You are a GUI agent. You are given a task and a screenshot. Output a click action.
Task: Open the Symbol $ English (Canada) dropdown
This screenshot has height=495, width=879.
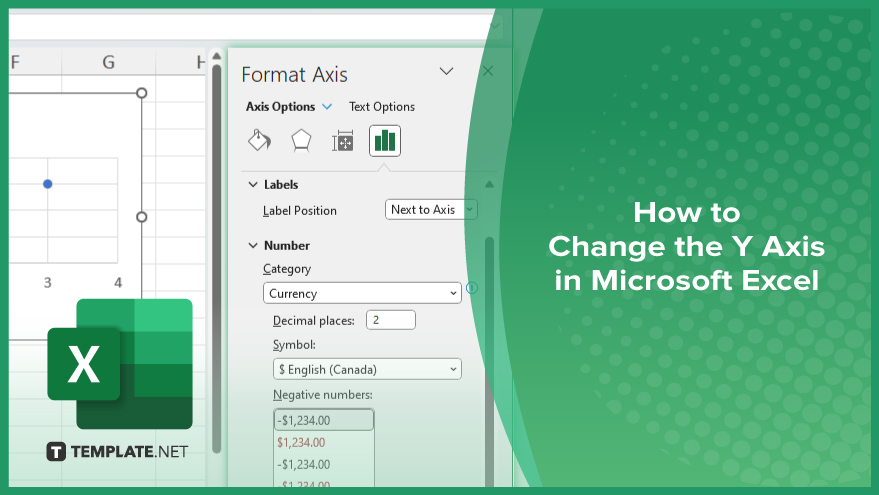[x=367, y=369]
